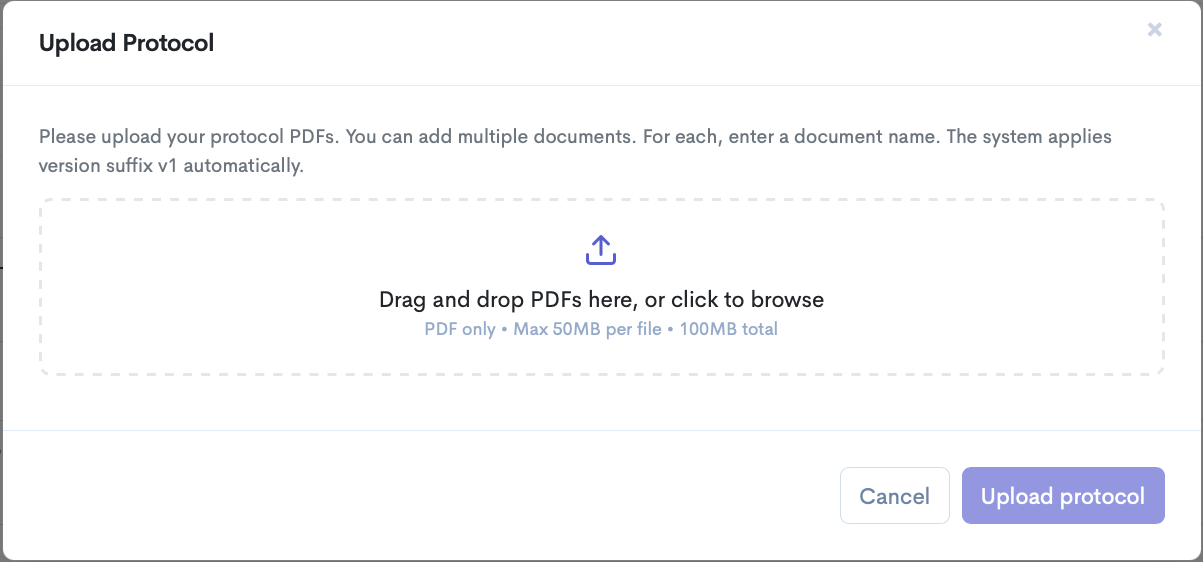Click the "click to browse" text
The width and height of the screenshot is (1203, 562).
747,300
